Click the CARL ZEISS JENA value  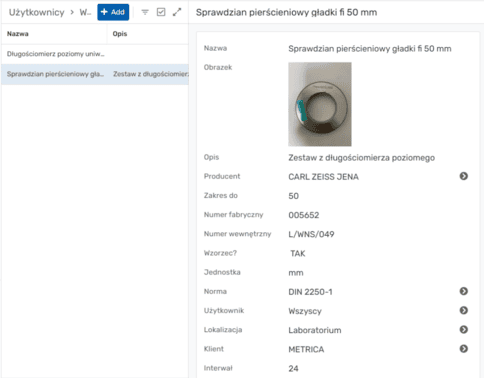[323, 177]
